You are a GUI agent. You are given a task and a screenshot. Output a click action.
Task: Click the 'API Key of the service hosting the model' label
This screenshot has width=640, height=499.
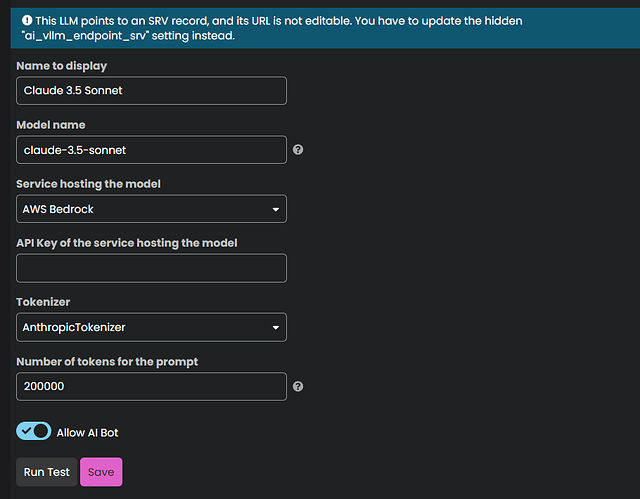click(x=127, y=243)
